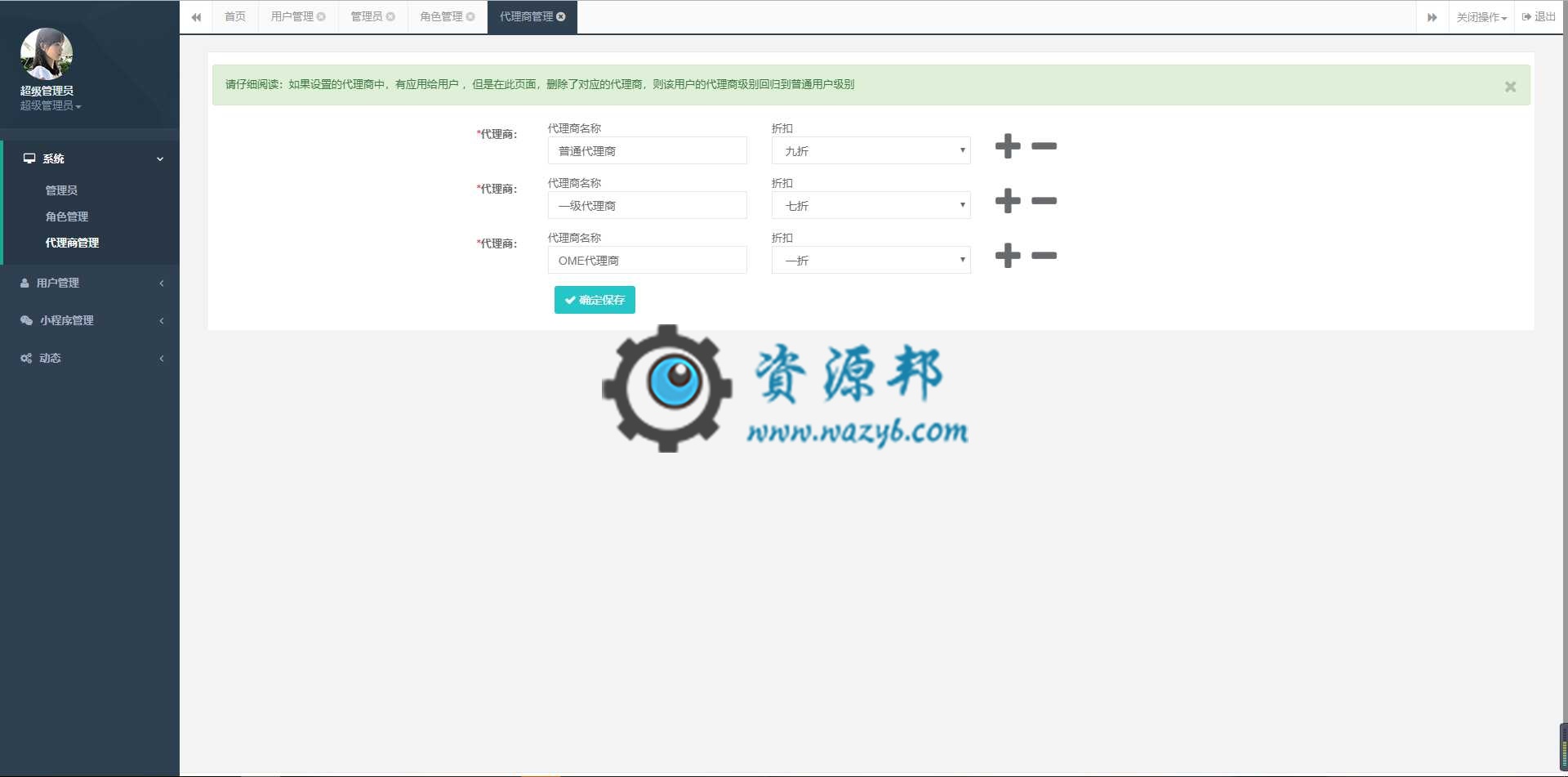Screen dimensions: 1568x777
Task: Expand the 动态 sidebar menu
Action: coord(91,358)
